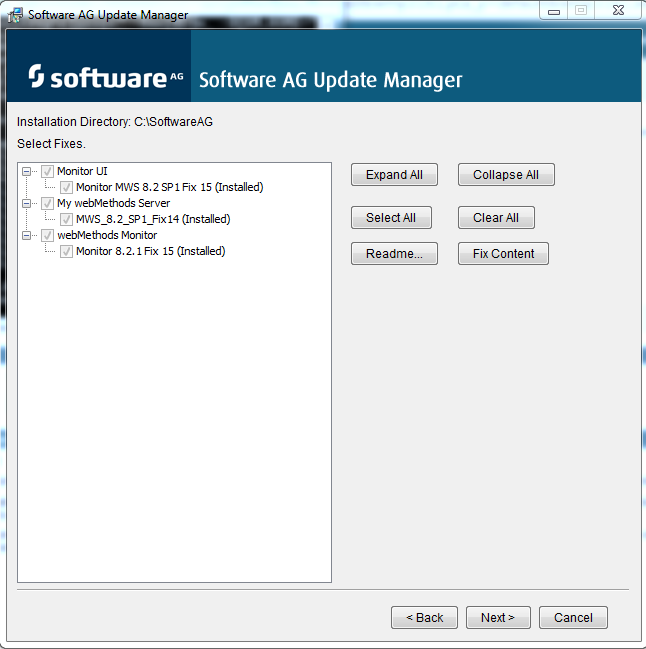Choose Select All fixes

click(391, 218)
